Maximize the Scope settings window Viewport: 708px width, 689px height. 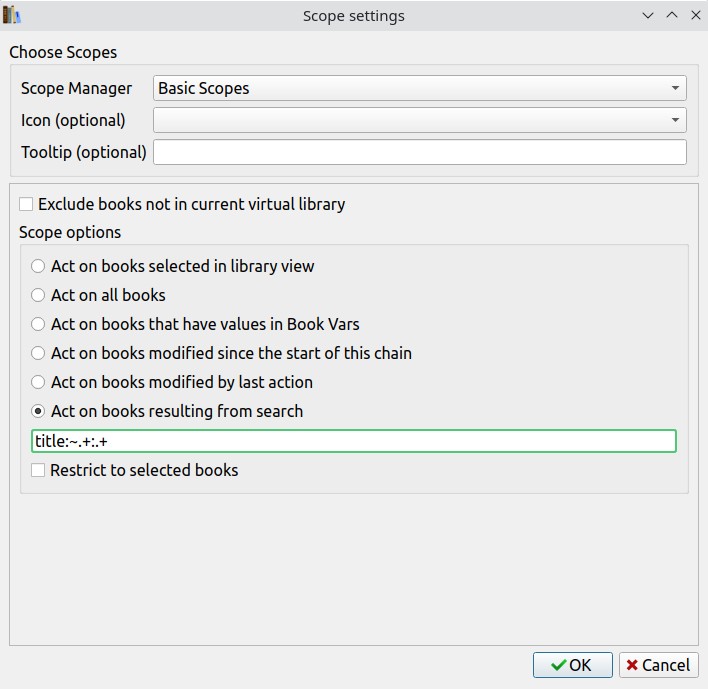tap(672, 16)
